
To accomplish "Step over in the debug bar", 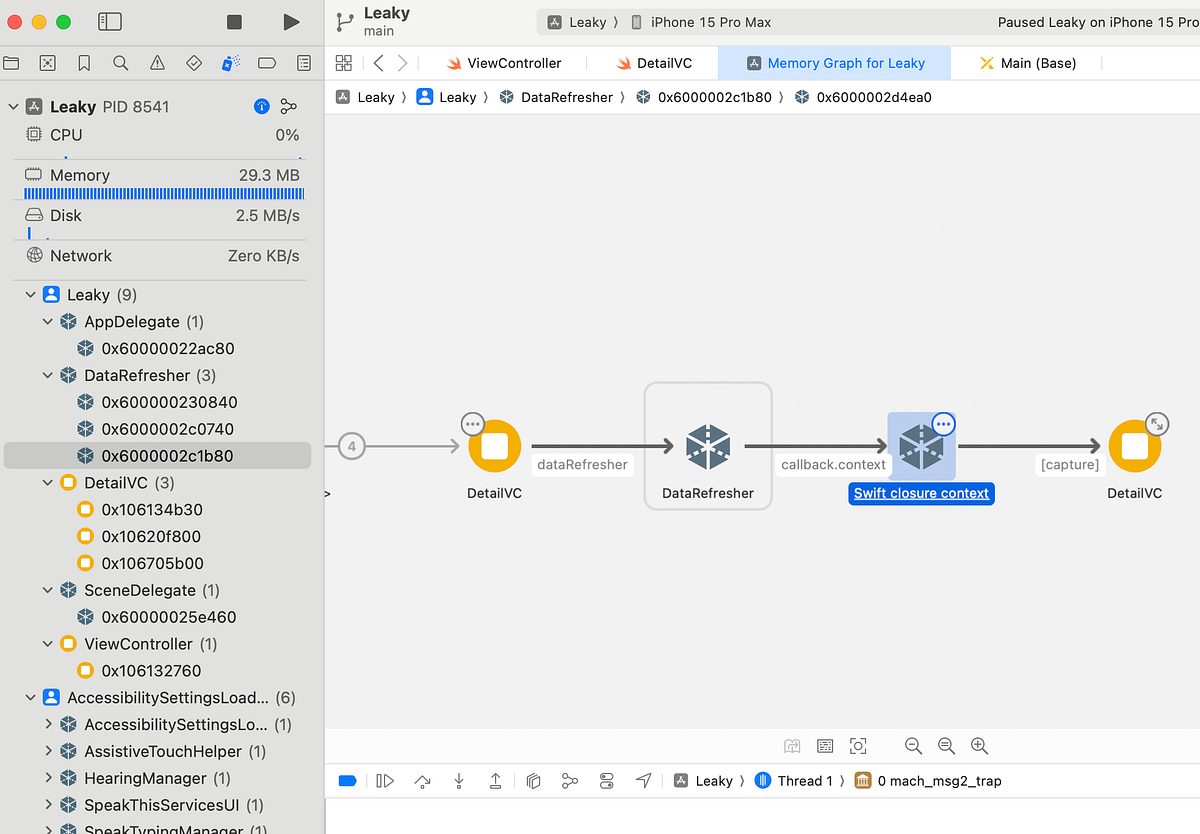I will tap(422, 780).
